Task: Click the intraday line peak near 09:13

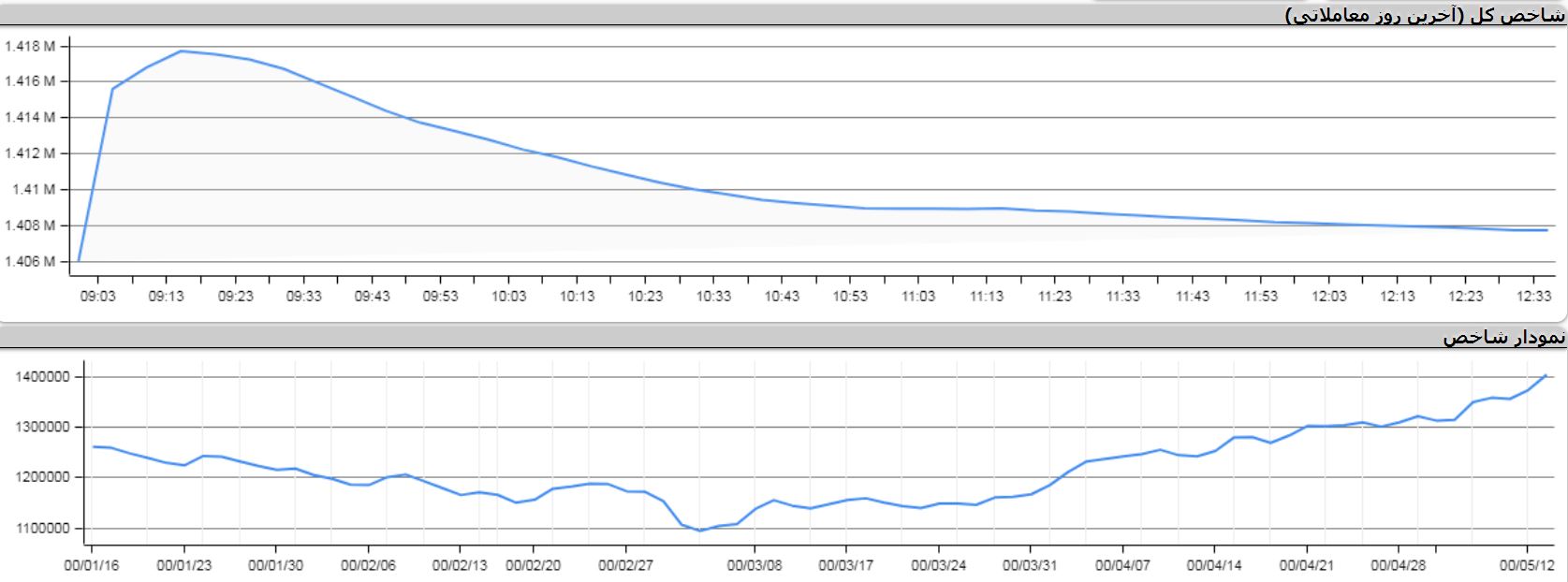Action: (181, 51)
